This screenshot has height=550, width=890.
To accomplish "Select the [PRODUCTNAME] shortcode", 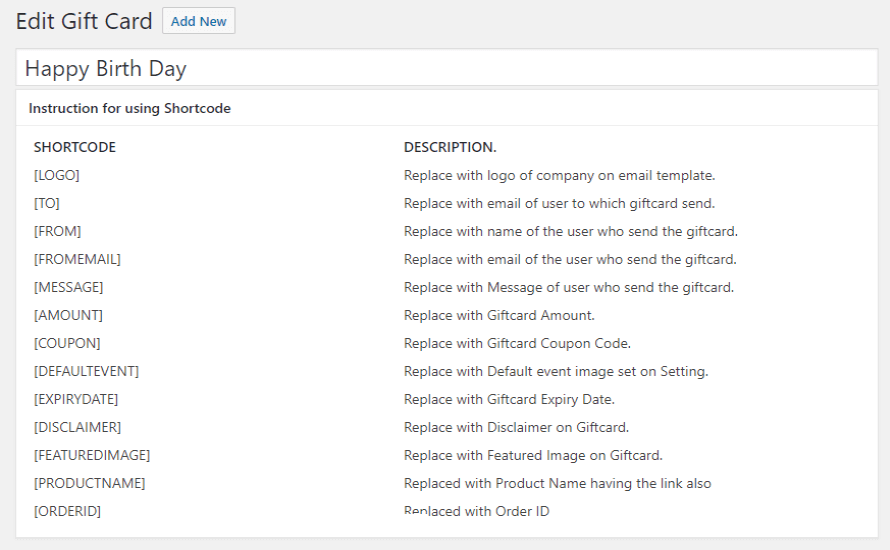I will pos(89,483).
